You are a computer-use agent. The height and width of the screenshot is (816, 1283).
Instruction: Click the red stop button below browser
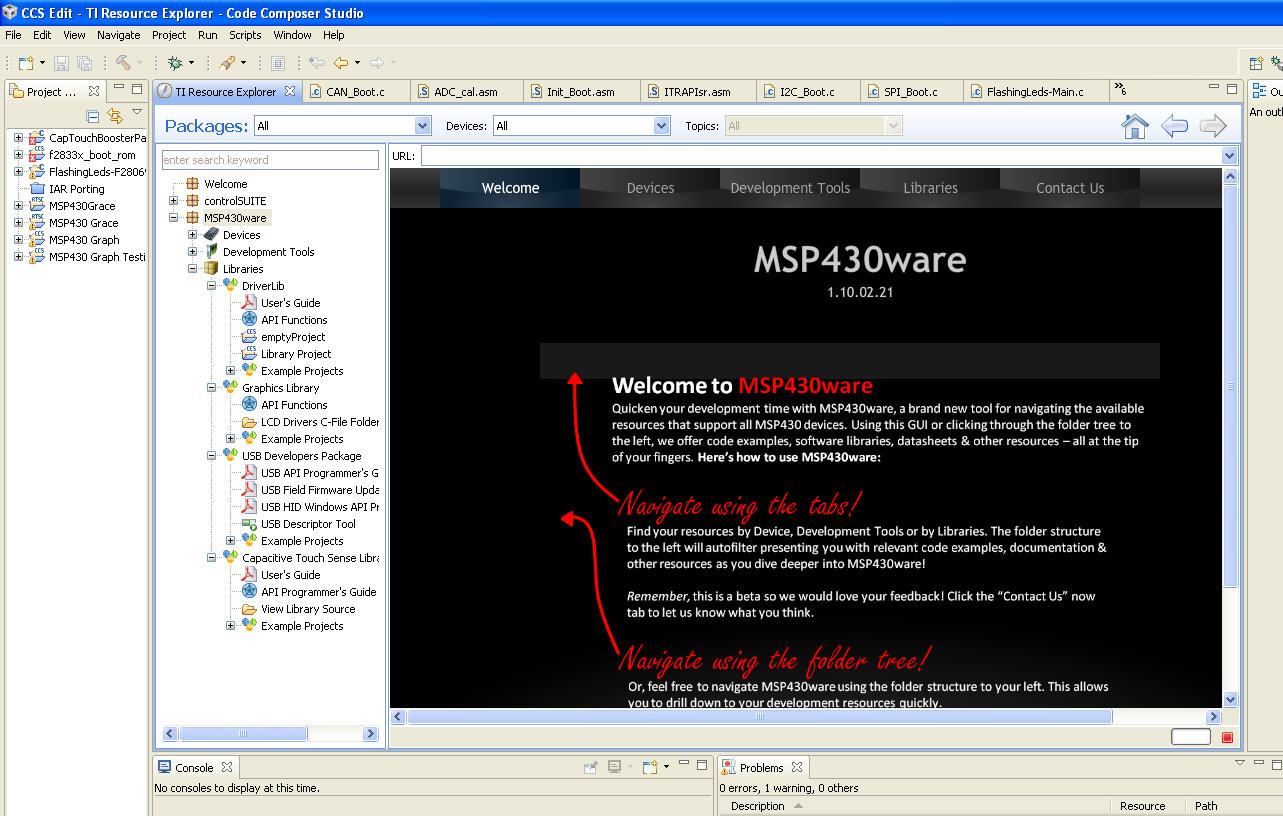[1227, 737]
